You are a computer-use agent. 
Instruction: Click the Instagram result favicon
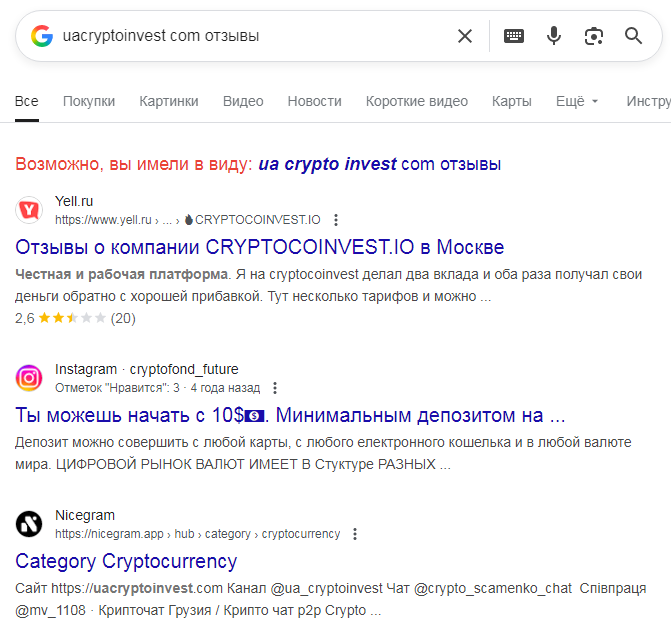30,378
